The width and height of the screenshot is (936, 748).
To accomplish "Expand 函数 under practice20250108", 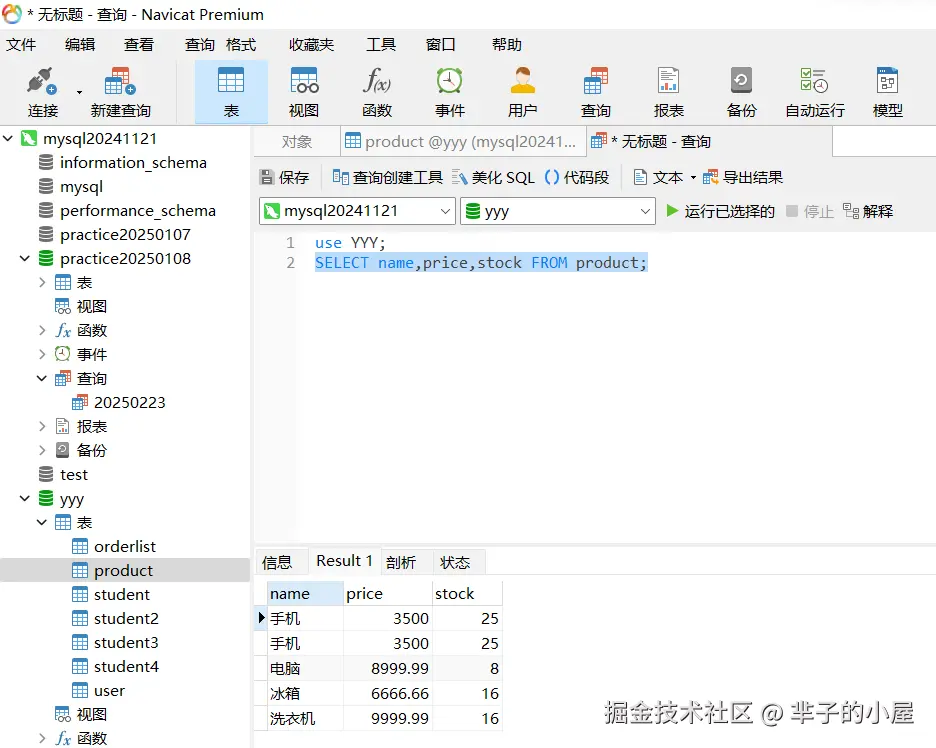I will coord(42,330).
